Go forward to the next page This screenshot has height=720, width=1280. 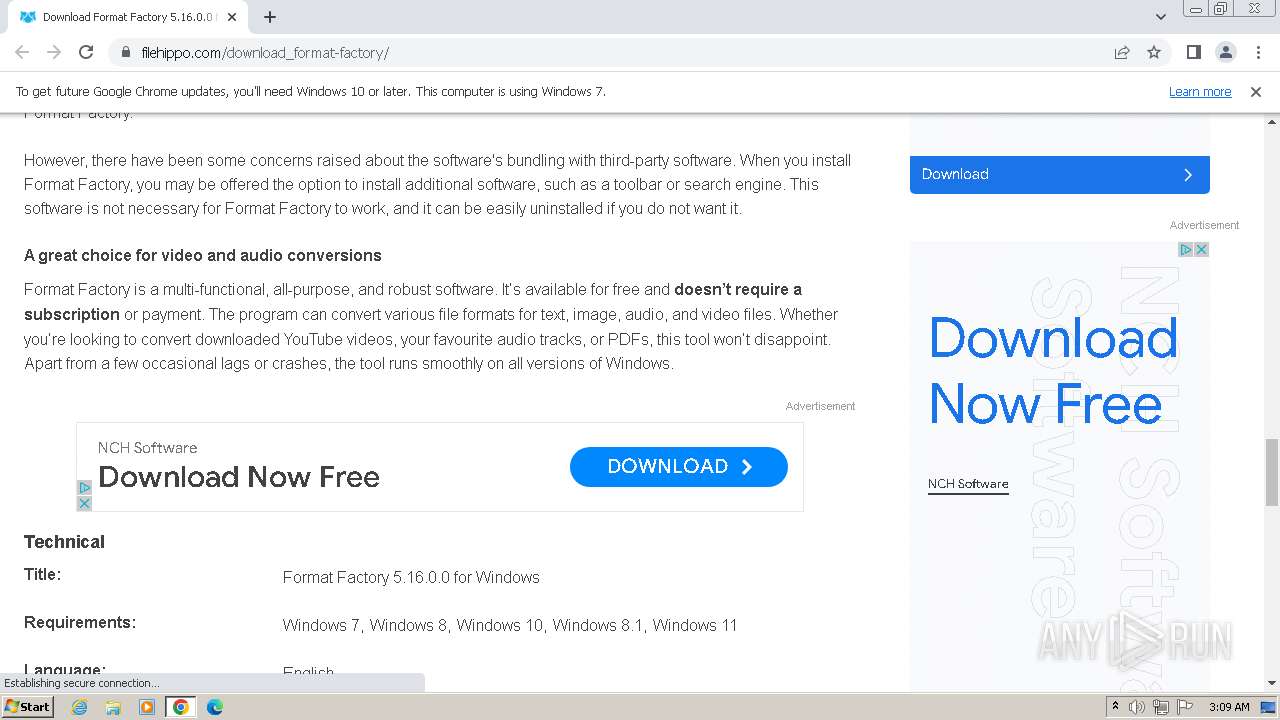point(54,52)
